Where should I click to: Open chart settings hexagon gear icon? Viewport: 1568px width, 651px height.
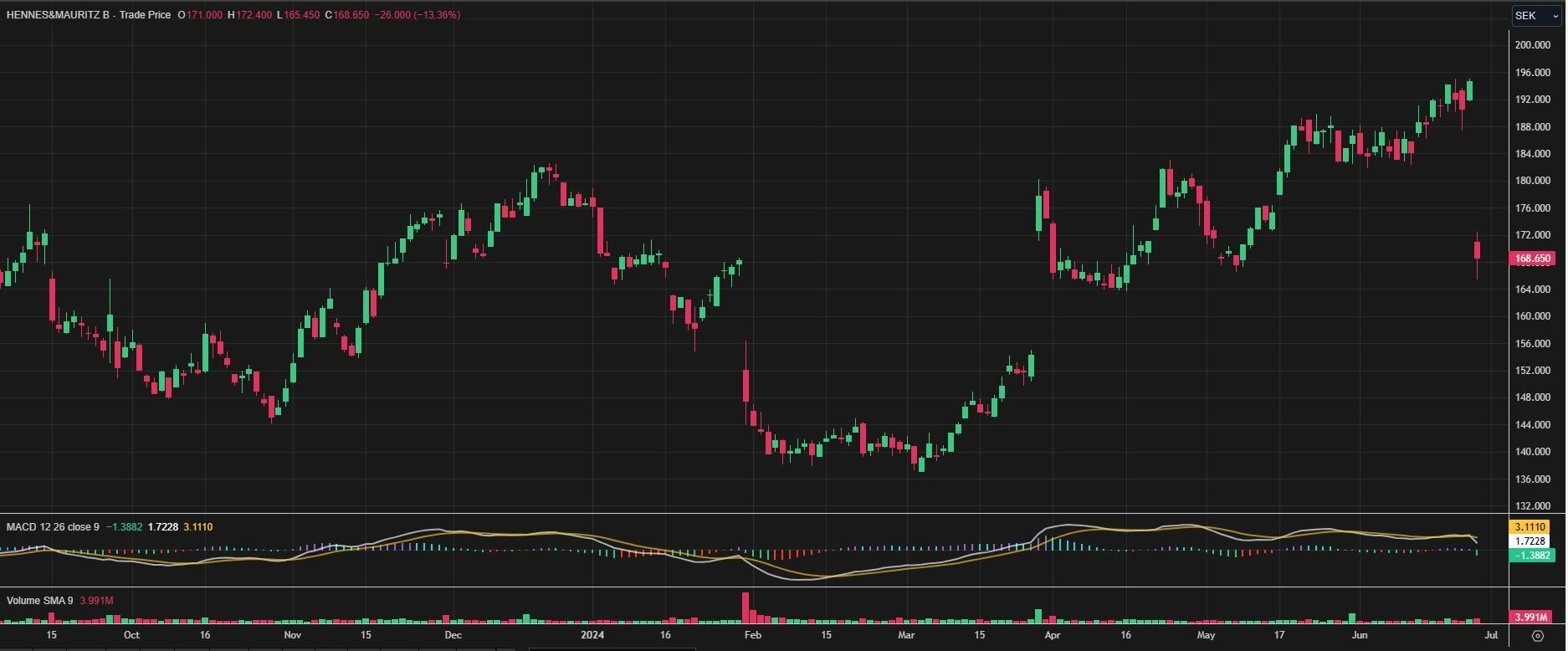(1537, 636)
